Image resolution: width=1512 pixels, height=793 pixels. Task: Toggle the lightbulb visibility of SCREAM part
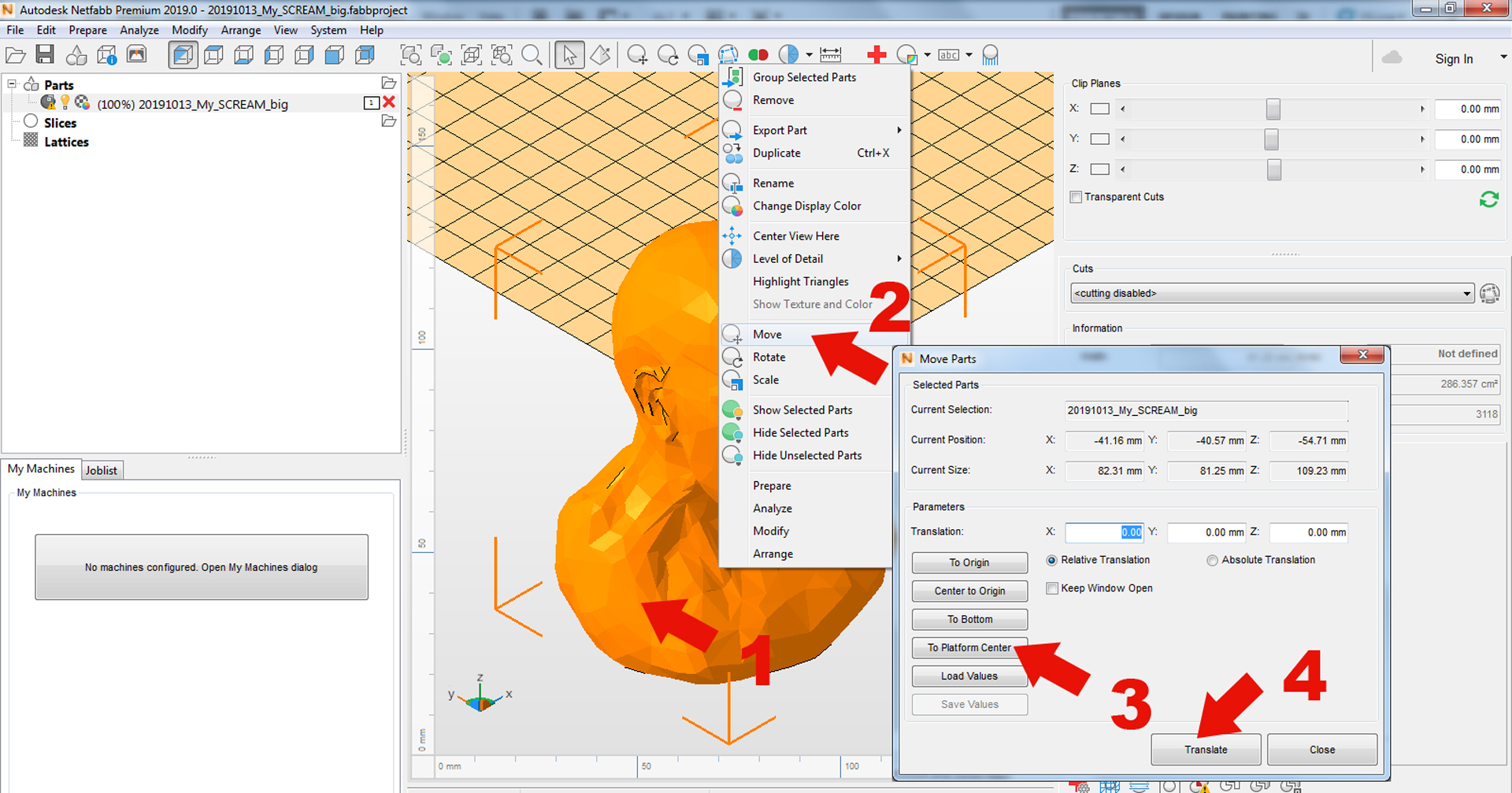click(x=65, y=102)
